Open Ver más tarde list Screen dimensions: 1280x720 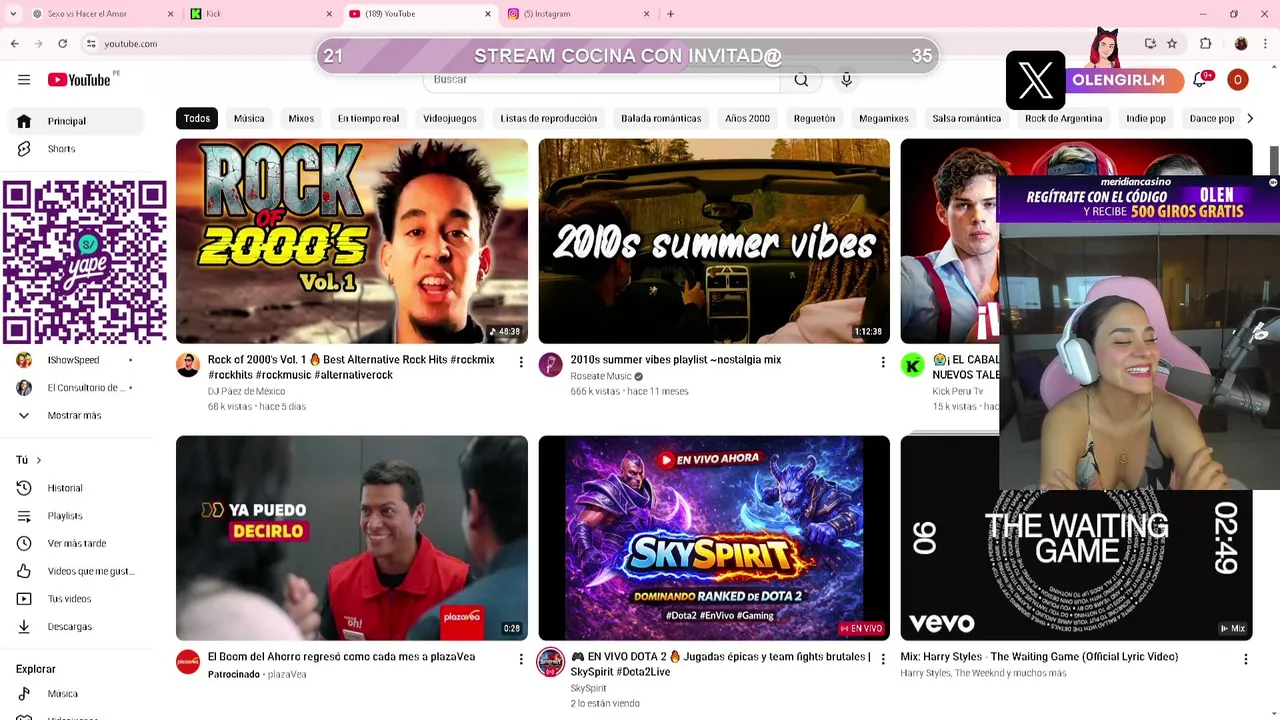click(x=76, y=544)
